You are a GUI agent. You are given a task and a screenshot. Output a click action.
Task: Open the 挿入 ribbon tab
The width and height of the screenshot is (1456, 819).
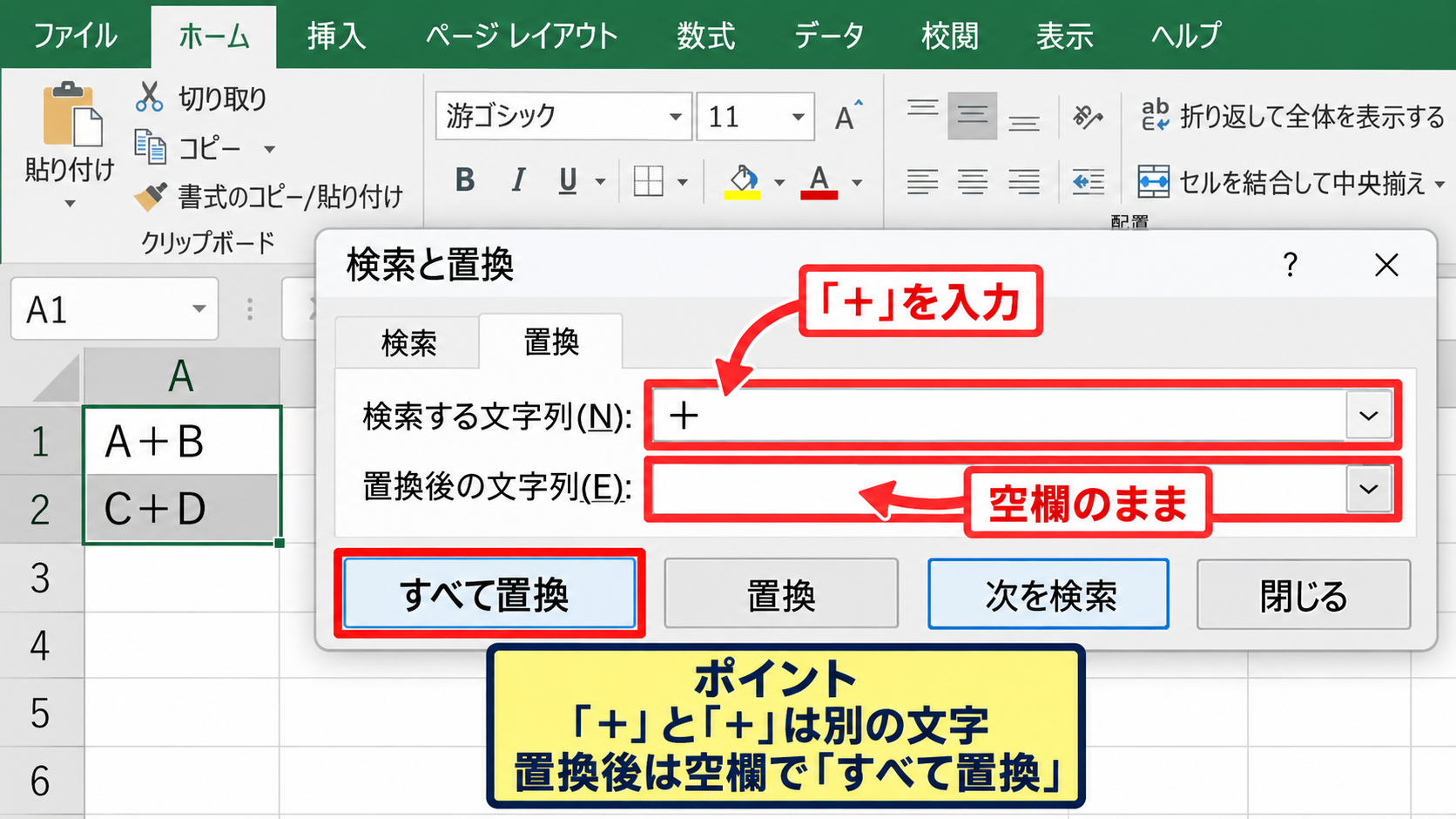[x=336, y=37]
